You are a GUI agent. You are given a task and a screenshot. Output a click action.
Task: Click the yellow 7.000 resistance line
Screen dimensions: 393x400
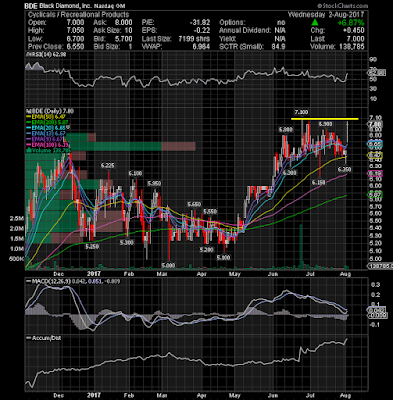pyautogui.click(x=325, y=119)
